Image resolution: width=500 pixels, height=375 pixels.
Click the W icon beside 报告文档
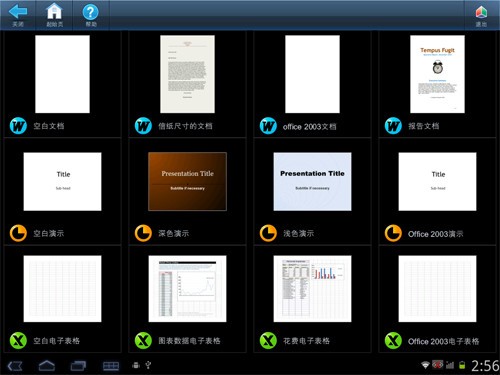[393, 126]
